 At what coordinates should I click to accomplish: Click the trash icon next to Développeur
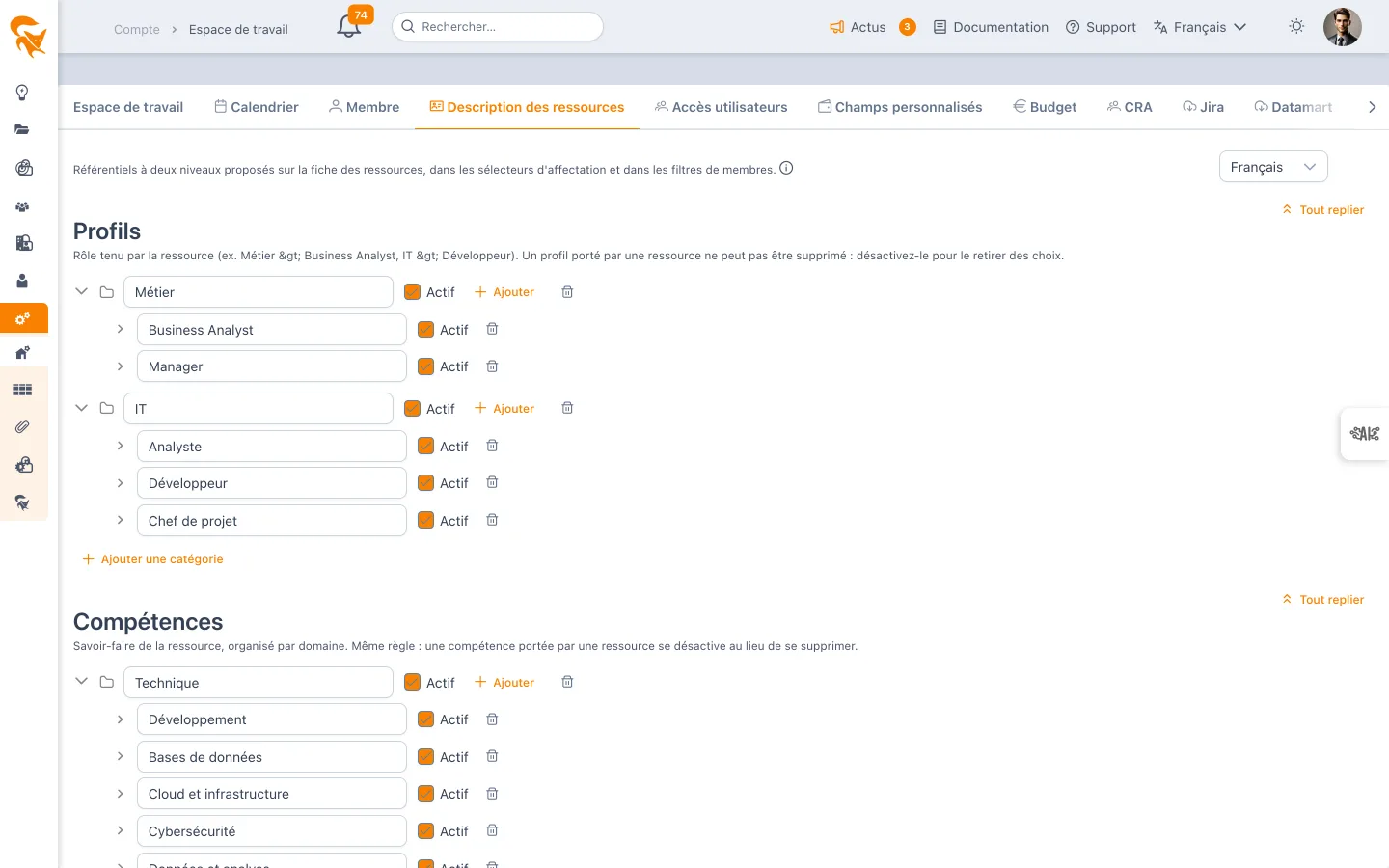[x=492, y=482]
